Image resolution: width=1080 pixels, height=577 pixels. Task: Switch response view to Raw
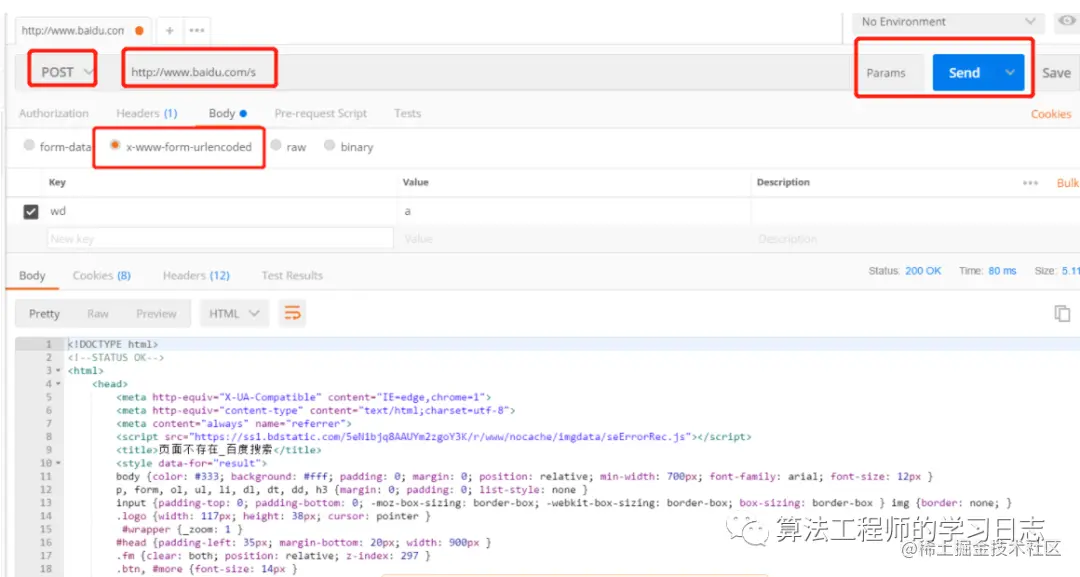pyautogui.click(x=98, y=313)
